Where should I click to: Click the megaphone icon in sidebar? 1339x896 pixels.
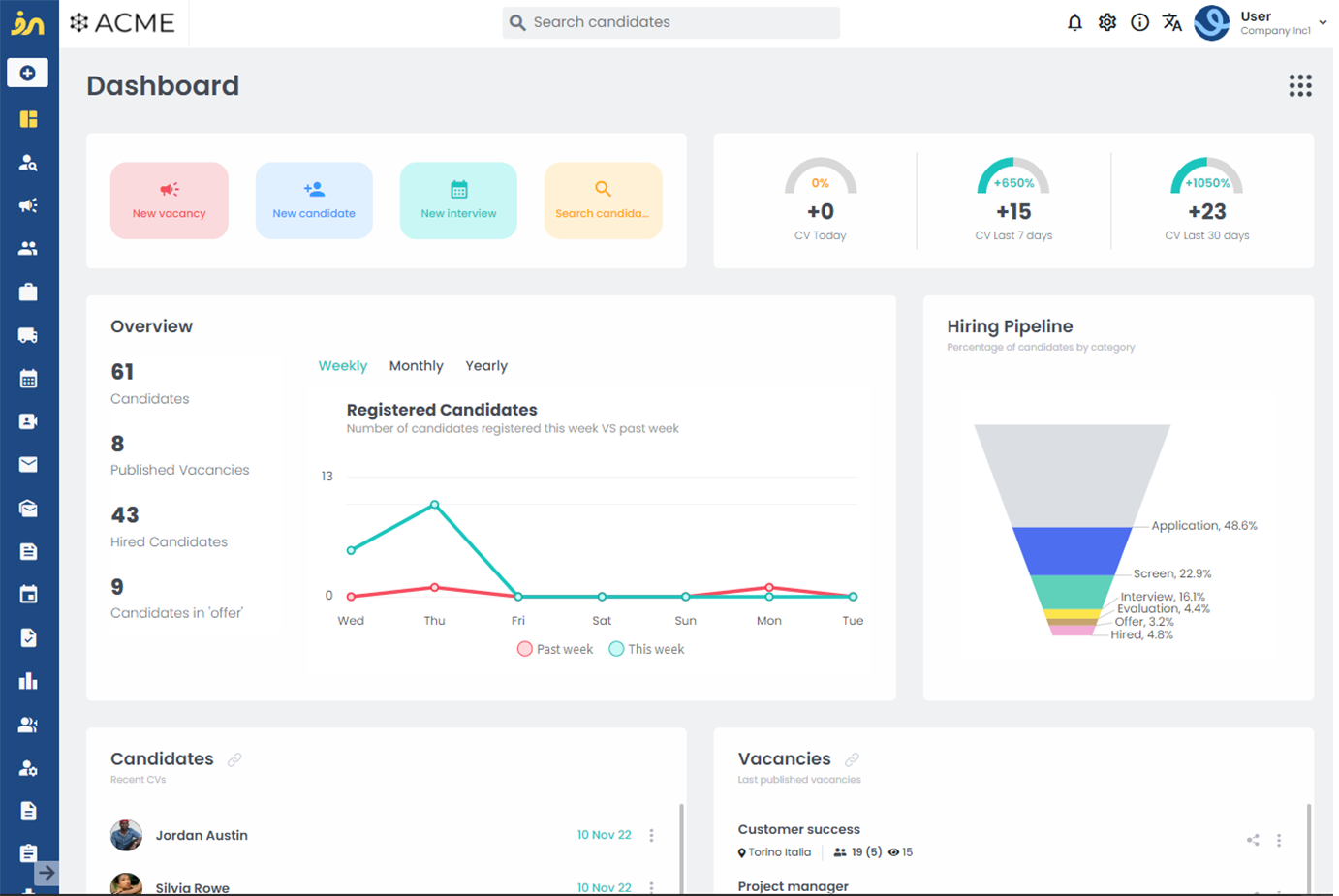(28, 205)
